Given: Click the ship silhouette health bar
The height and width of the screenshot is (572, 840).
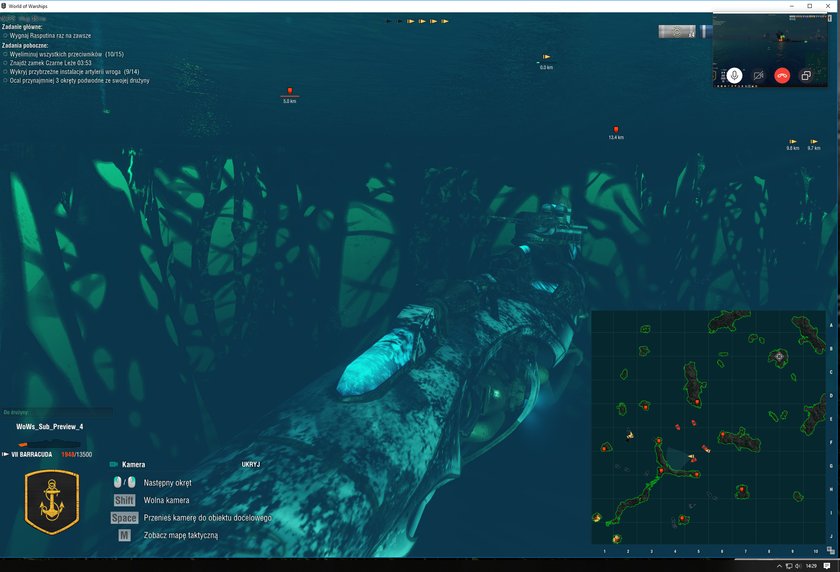Looking at the screenshot, I should pyautogui.click(x=48, y=443).
